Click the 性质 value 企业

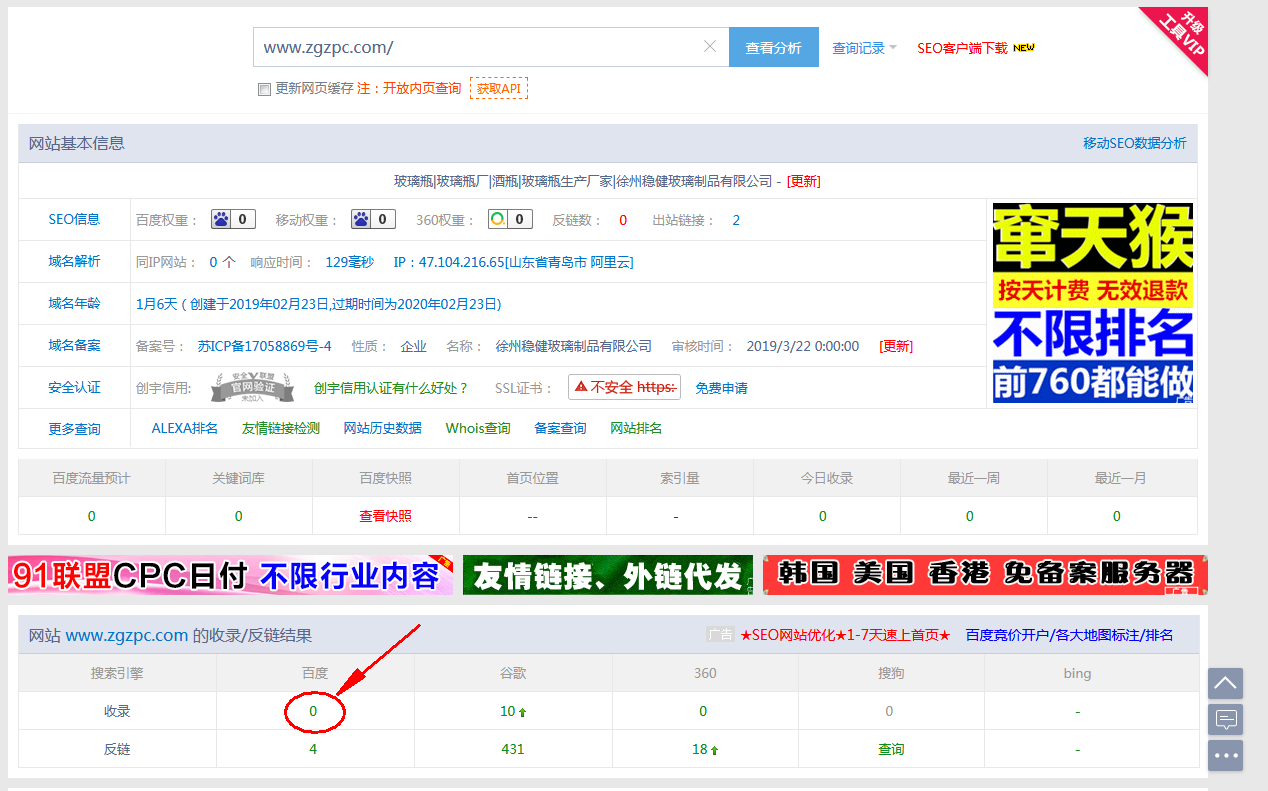click(414, 346)
